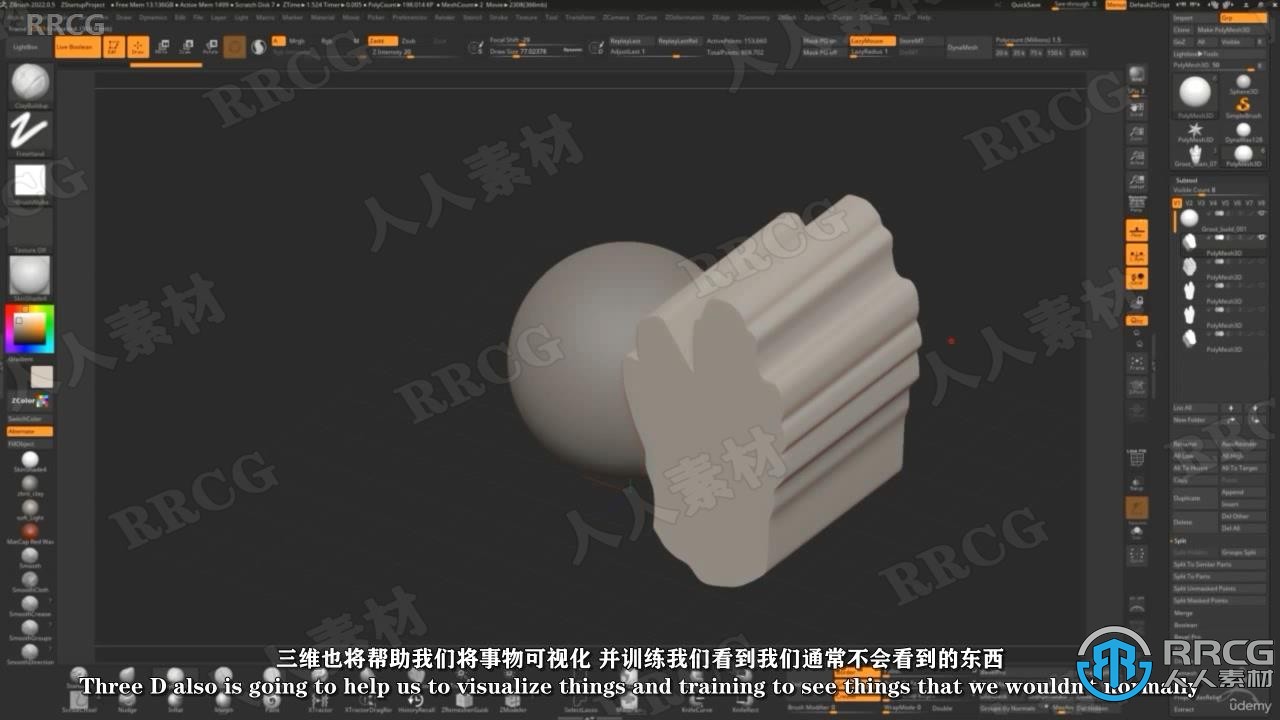Toggle the Floor grid icon
1280x720 pixels.
(x=1136, y=232)
